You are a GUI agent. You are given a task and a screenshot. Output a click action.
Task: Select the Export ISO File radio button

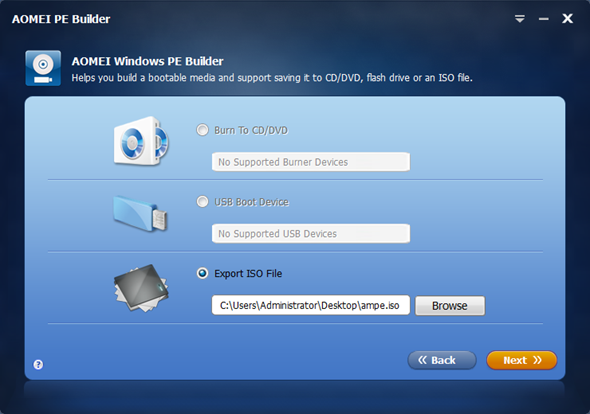pyautogui.click(x=202, y=273)
